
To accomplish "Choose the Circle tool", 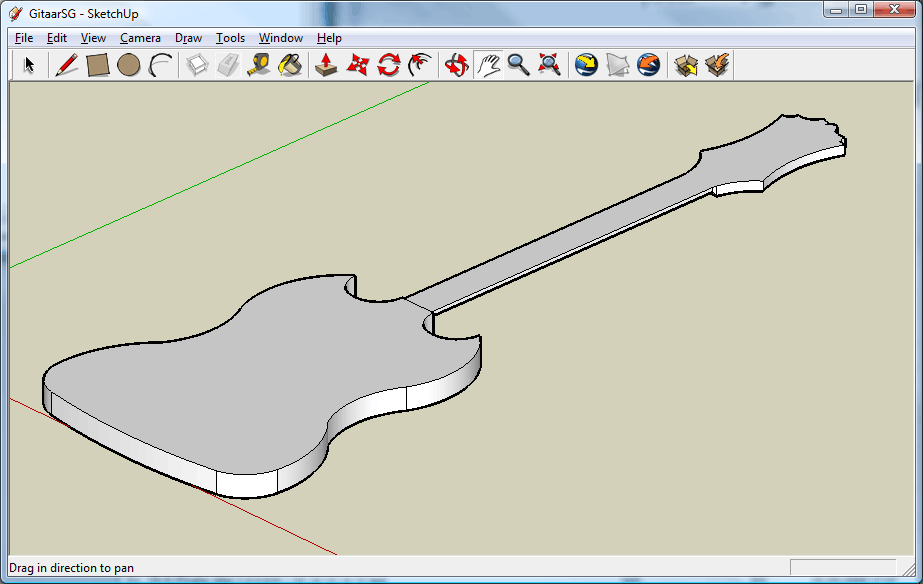I will [x=128, y=65].
